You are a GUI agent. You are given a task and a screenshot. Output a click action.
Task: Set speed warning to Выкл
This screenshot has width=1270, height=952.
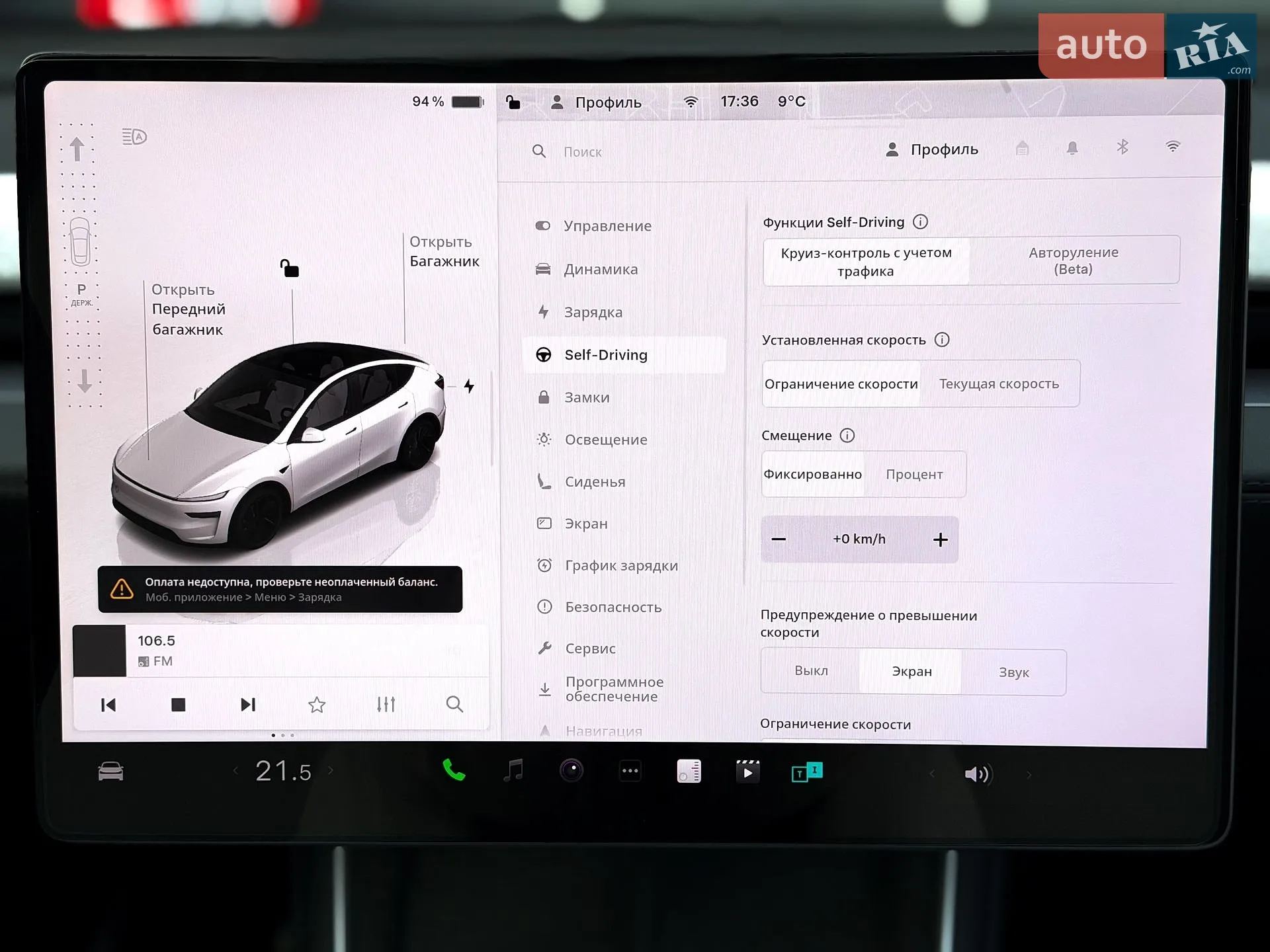click(x=811, y=671)
